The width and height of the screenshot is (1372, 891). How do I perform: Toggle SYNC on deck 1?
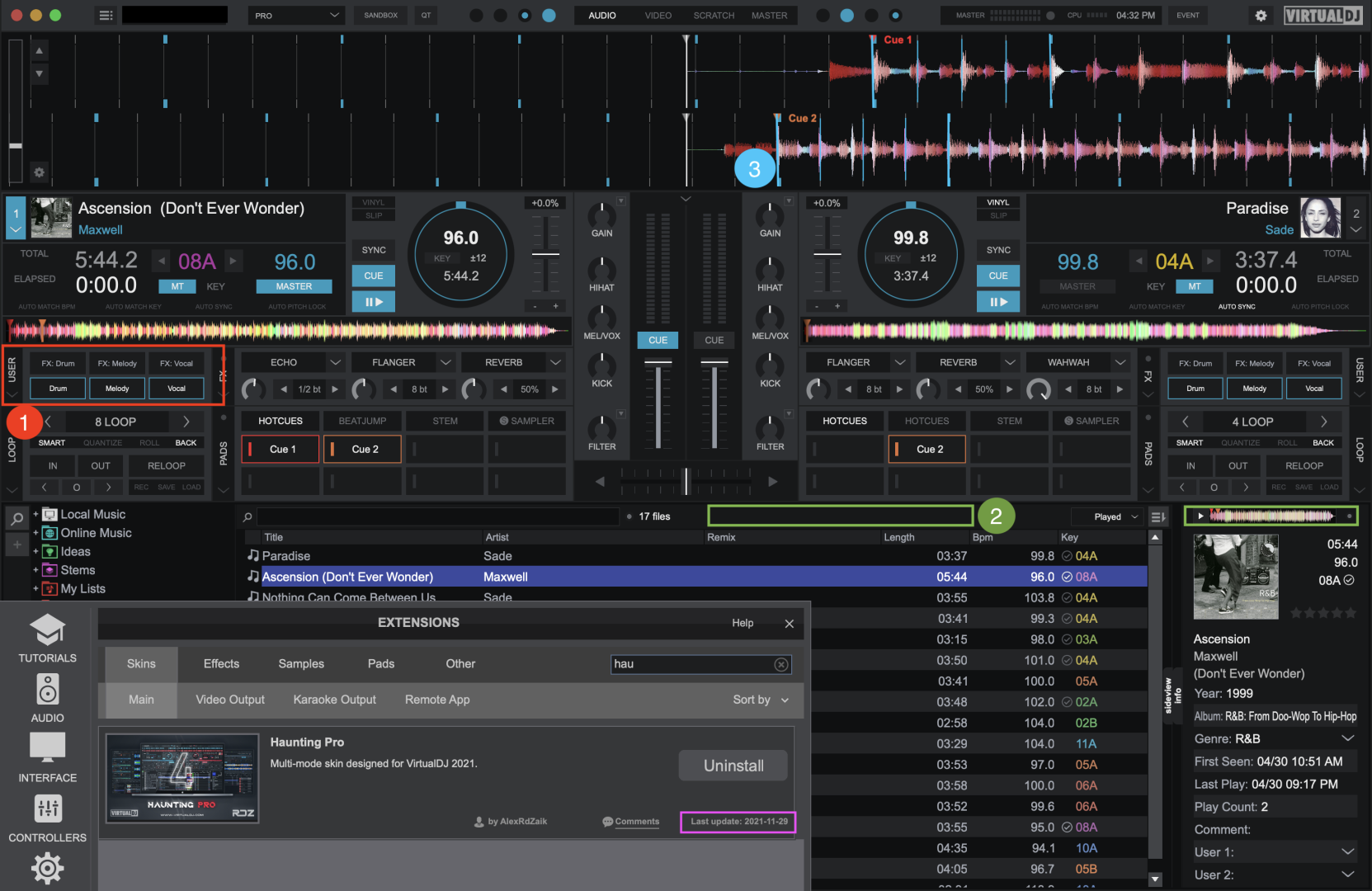coord(374,250)
